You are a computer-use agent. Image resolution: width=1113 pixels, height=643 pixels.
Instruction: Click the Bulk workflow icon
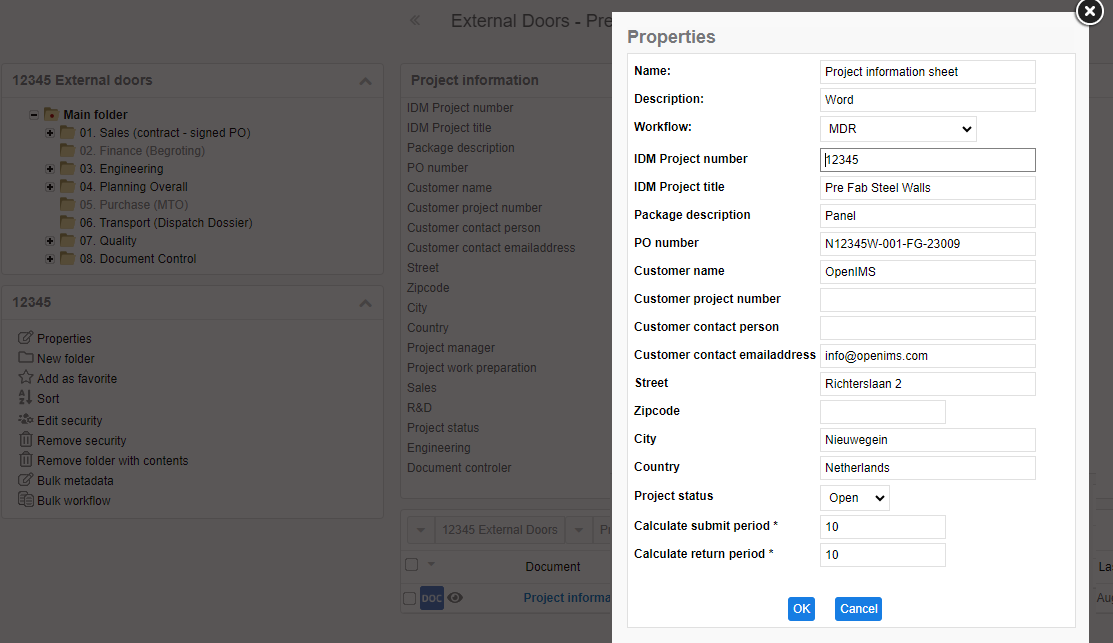(x=26, y=500)
